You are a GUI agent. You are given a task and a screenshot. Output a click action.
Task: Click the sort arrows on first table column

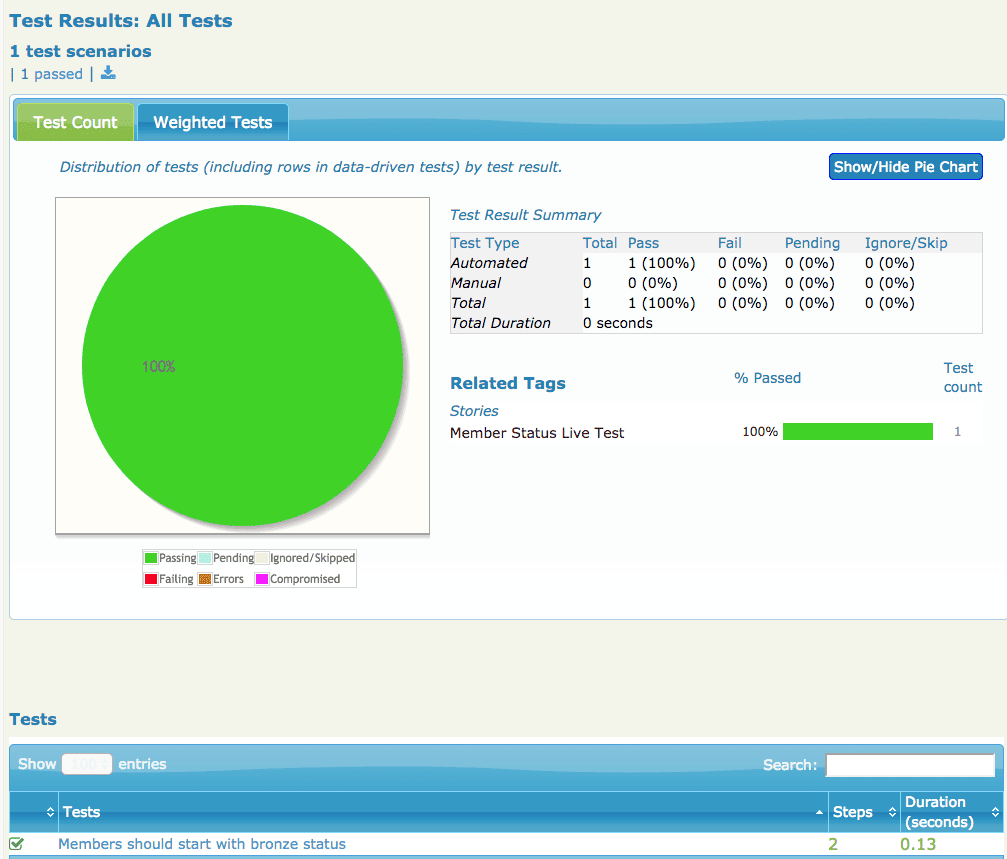point(50,812)
